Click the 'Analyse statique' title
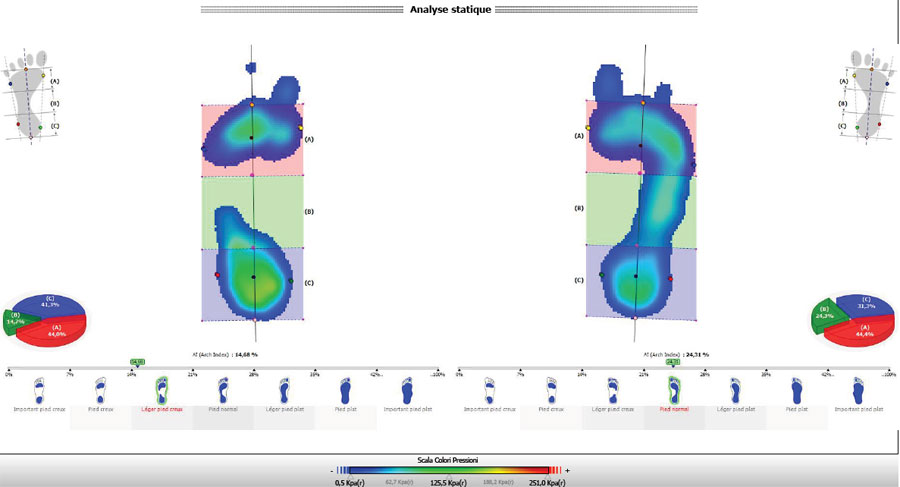The width and height of the screenshot is (900, 487). 449,10
